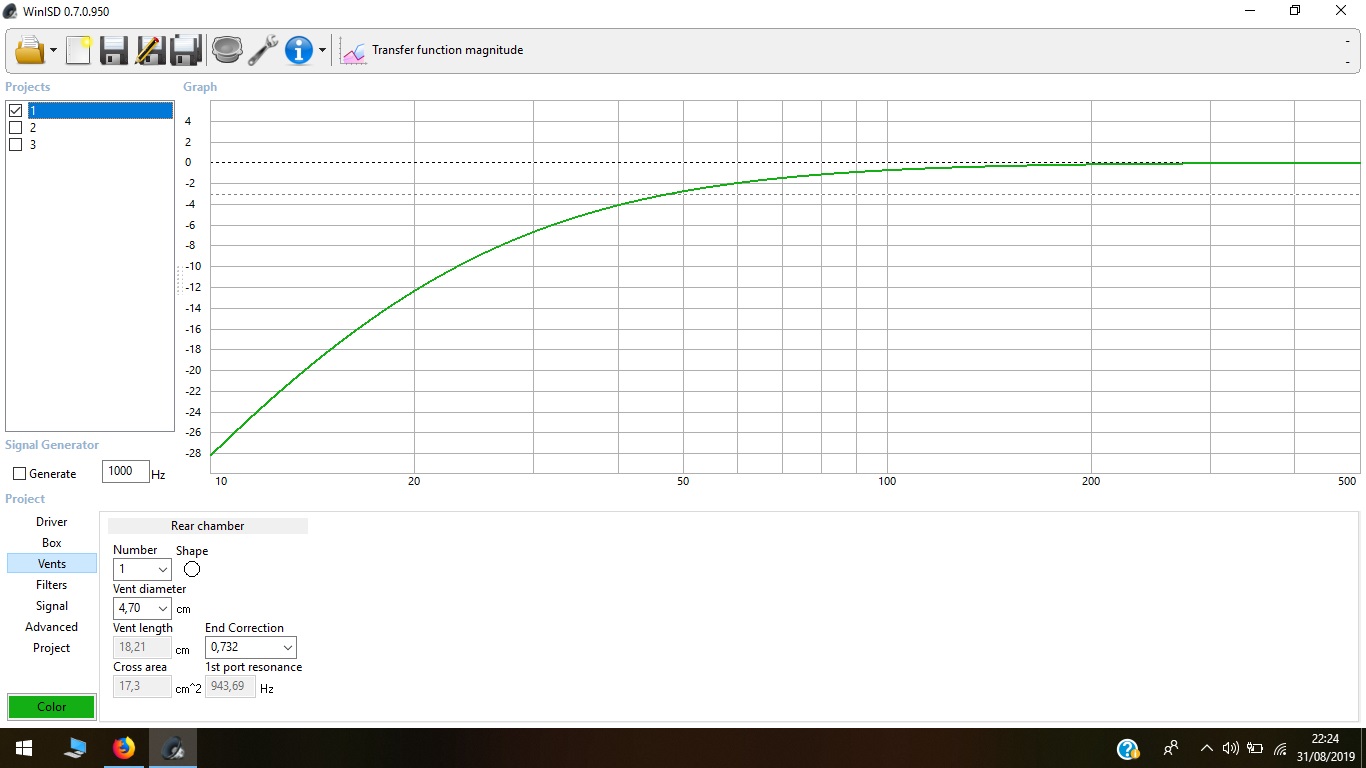Screen dimensions: 1366x768
Task: Click the 1000 Hz frequency input field
Action: [126, 471]
